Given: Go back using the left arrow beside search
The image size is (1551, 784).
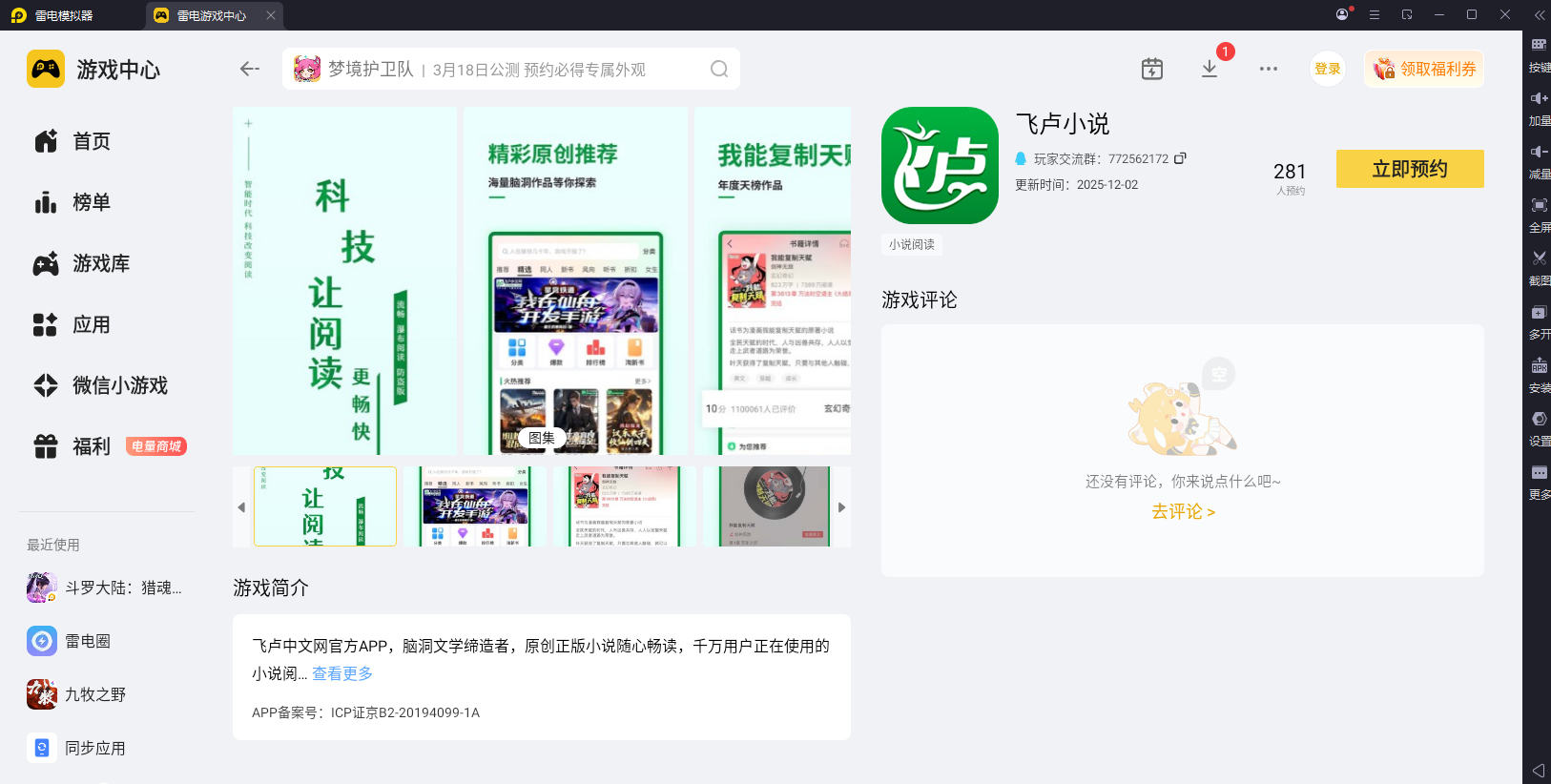Looking at the screenshot, I should (250, 69).
